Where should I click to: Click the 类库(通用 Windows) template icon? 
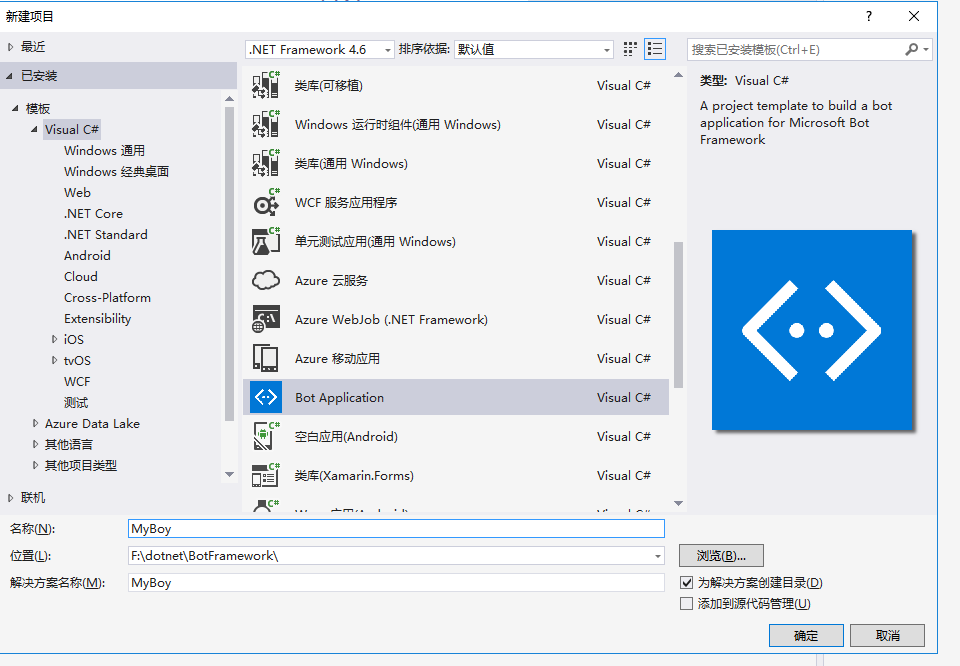tap(266, 163)
